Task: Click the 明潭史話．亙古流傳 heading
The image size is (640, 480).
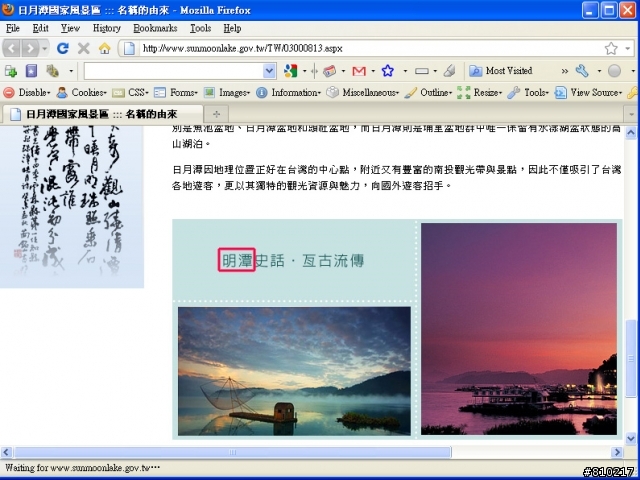Action: point(293,260)
